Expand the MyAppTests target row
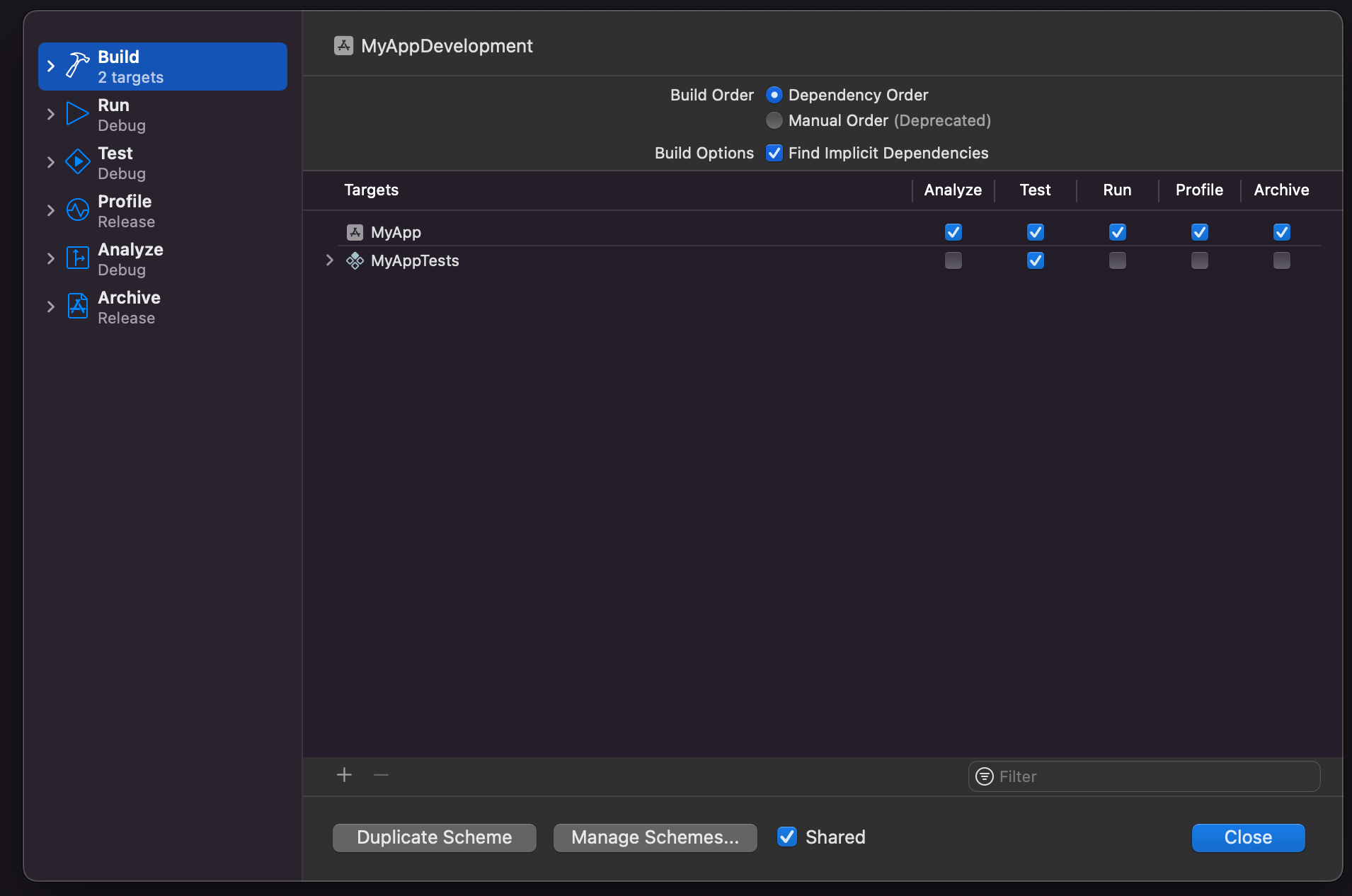 click(x=329, y=260)
